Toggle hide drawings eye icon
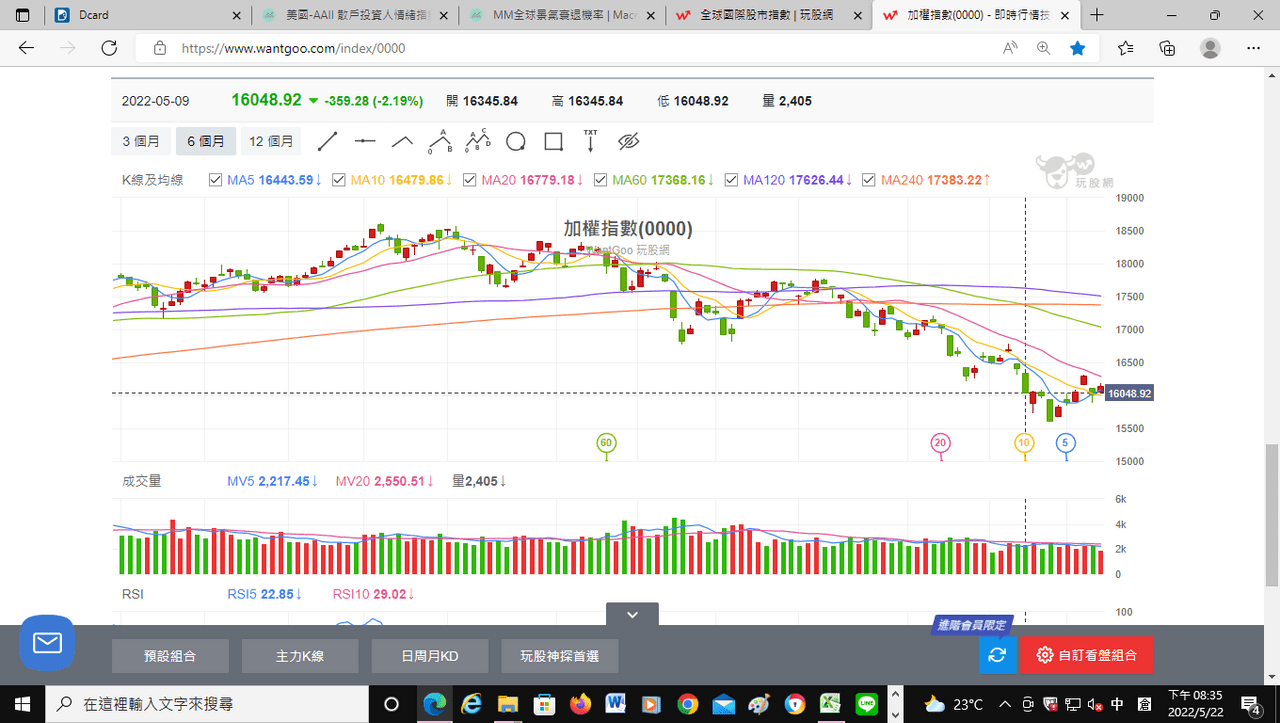Viewport: 1280px width, 723px height. tap(628, 142)
